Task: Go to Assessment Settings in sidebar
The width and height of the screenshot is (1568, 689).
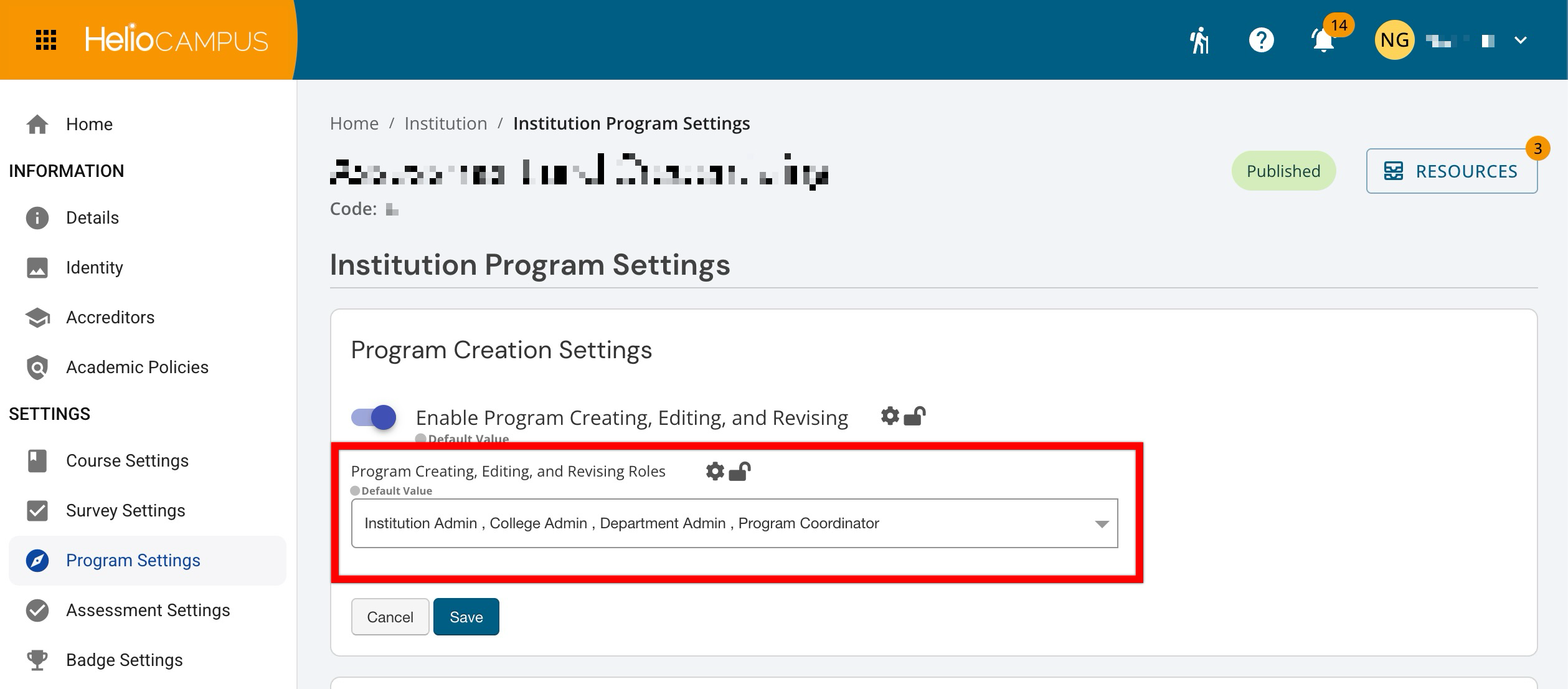Action: pos(148,610)
